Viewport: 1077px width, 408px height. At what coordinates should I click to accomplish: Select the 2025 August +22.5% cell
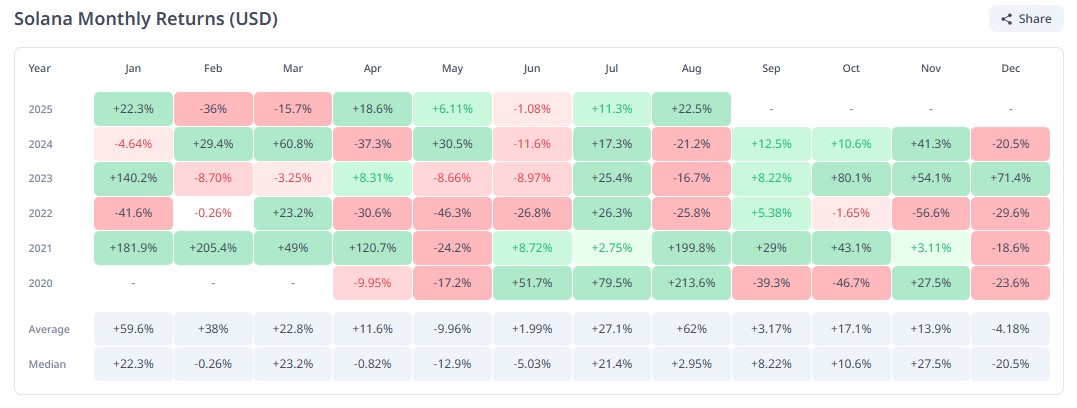tap(692, 109)
